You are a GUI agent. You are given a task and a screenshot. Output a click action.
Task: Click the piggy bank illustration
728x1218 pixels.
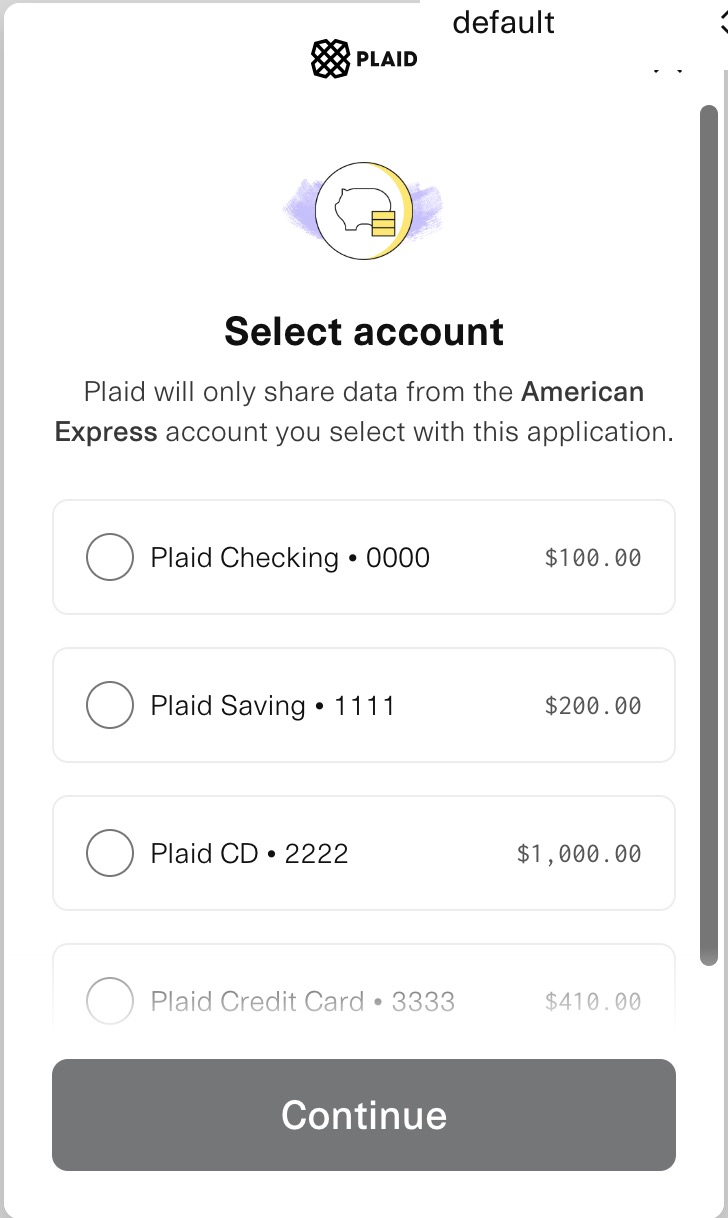point(362,211)
